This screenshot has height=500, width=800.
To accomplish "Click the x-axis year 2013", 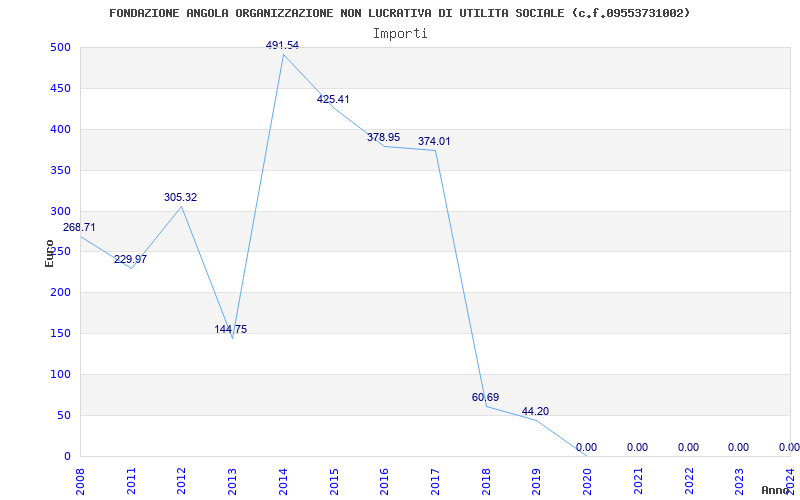I will point(233,481).
